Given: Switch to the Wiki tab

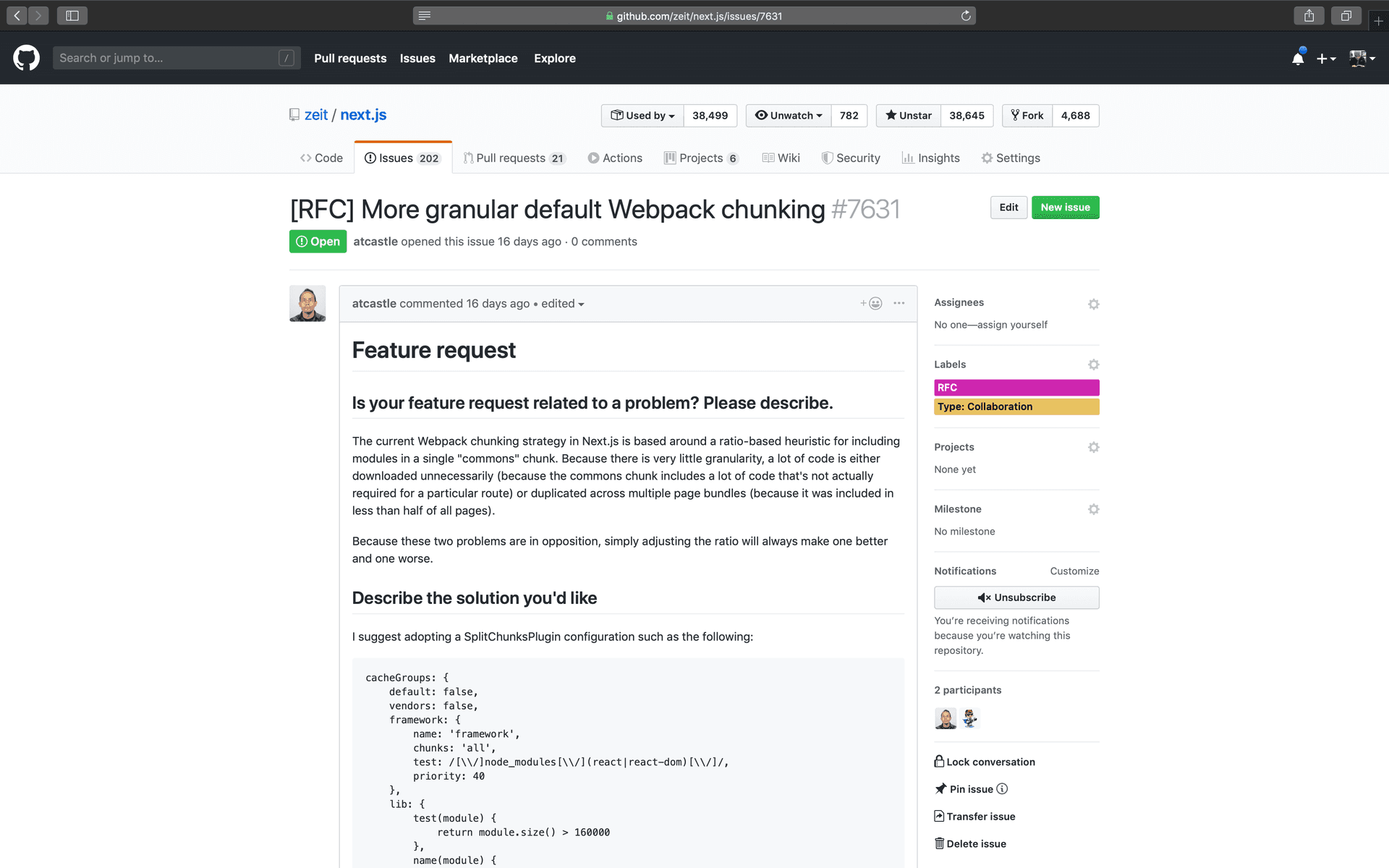Looking at the screenshot, I should click(x=781, y=158).
